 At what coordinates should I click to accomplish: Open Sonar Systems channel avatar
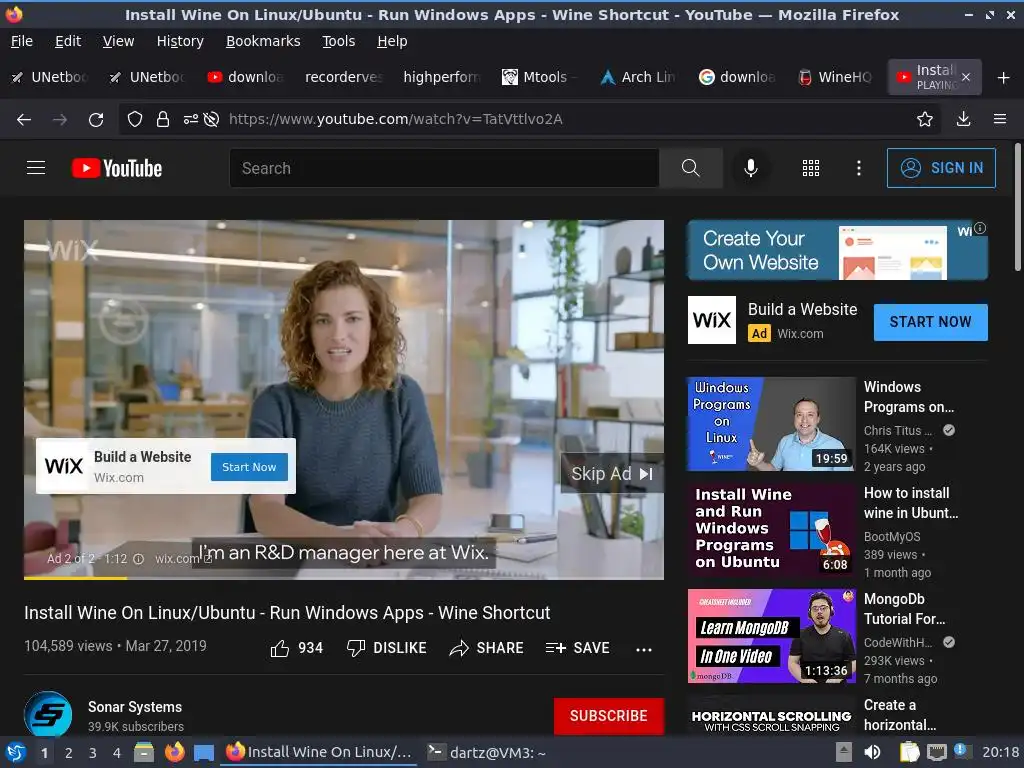tap(48, 714)
